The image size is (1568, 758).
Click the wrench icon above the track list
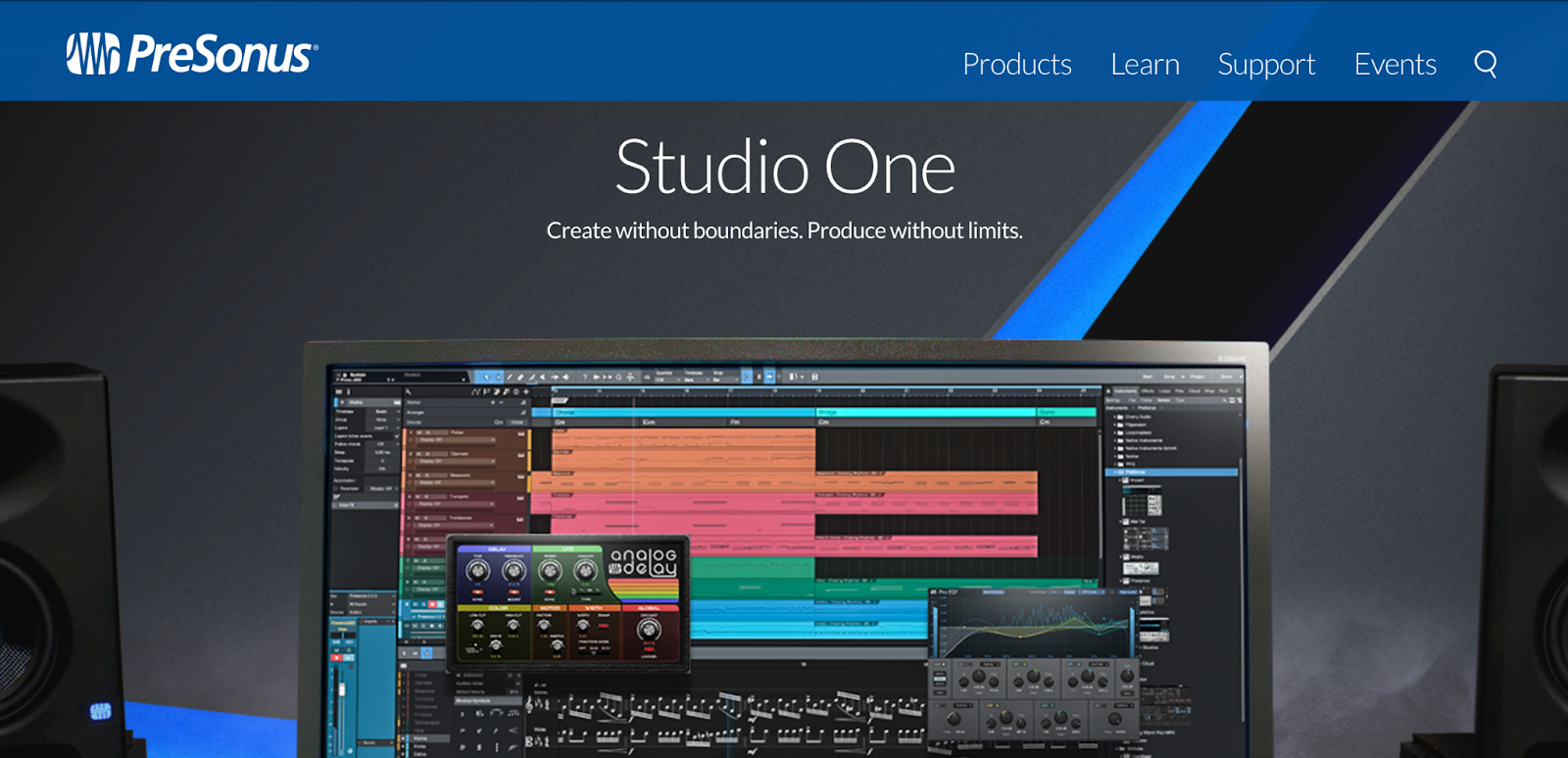click(410, 392)
